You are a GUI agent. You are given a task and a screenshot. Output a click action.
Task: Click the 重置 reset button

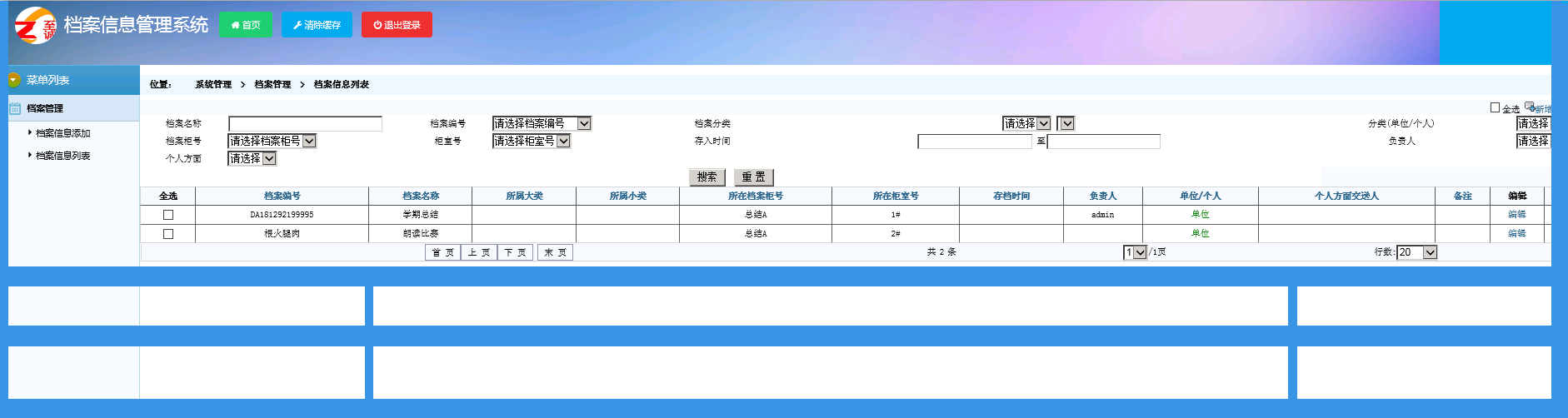[x=754, y=177]
